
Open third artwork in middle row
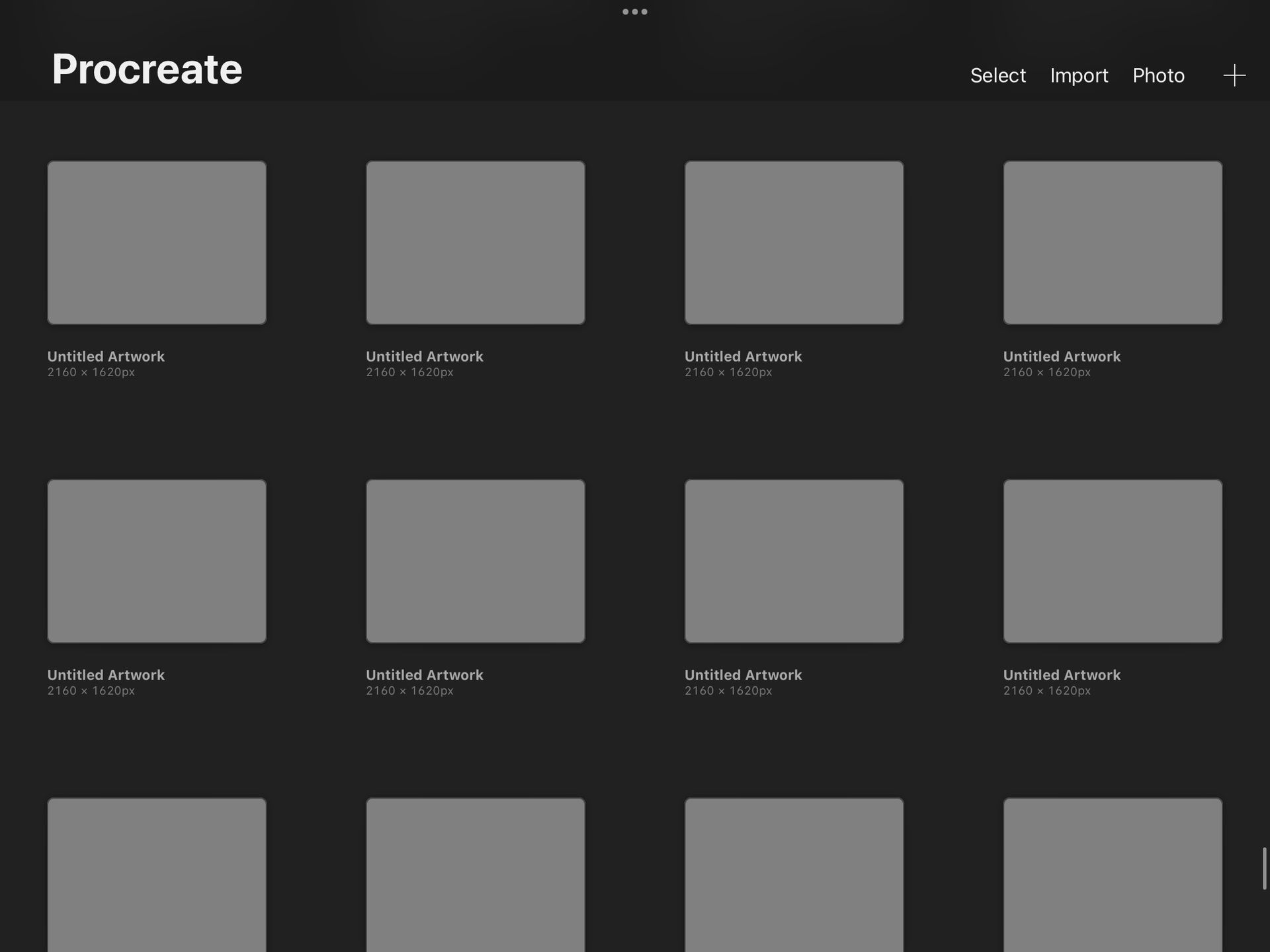tap(794, 561)
